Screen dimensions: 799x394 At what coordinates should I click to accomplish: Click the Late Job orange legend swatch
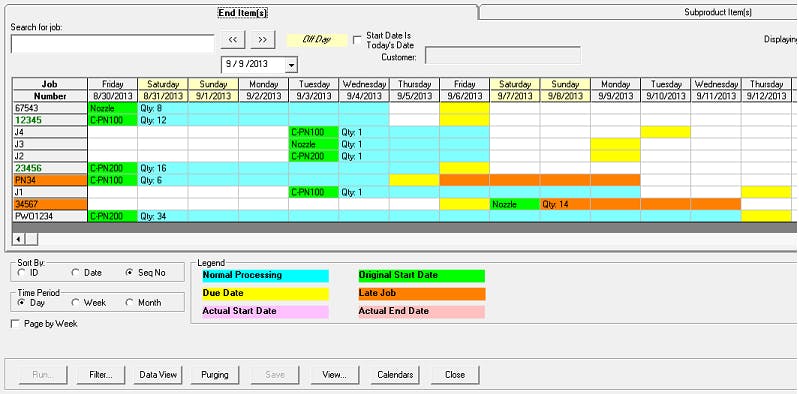(422, 294)
